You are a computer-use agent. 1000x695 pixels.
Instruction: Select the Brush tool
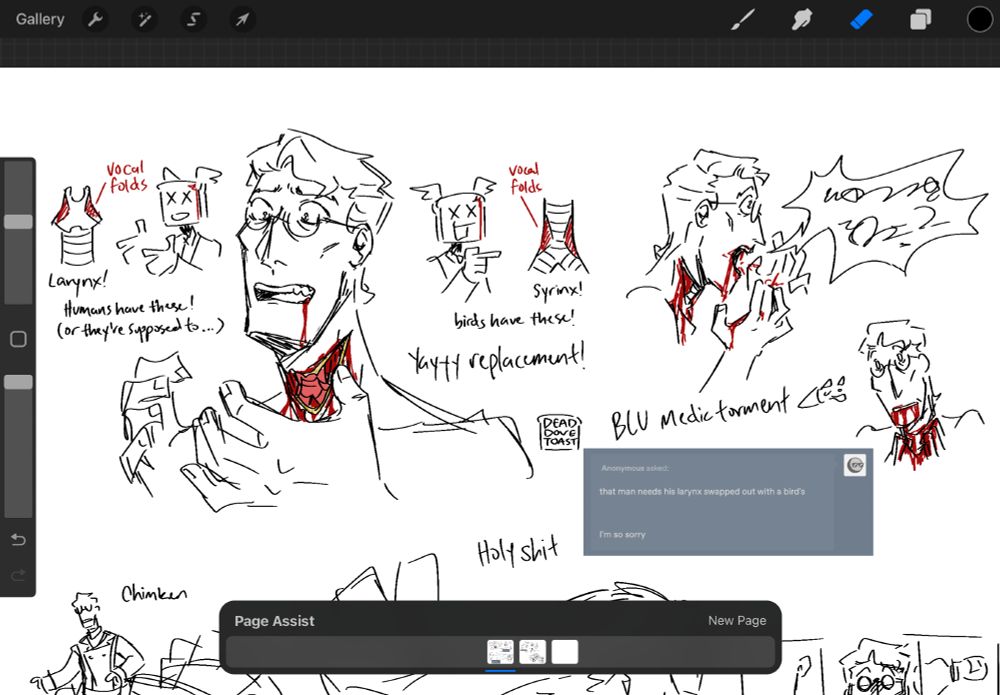tap(743, 19)
